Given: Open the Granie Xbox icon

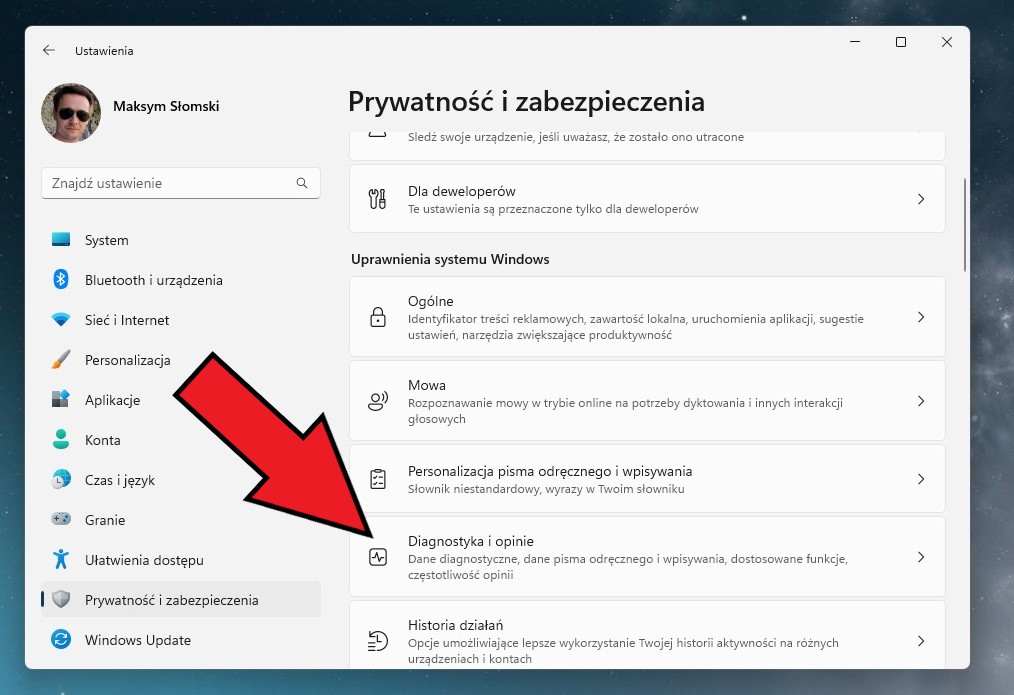Looking at the screenshot, I should pos(62,520).
